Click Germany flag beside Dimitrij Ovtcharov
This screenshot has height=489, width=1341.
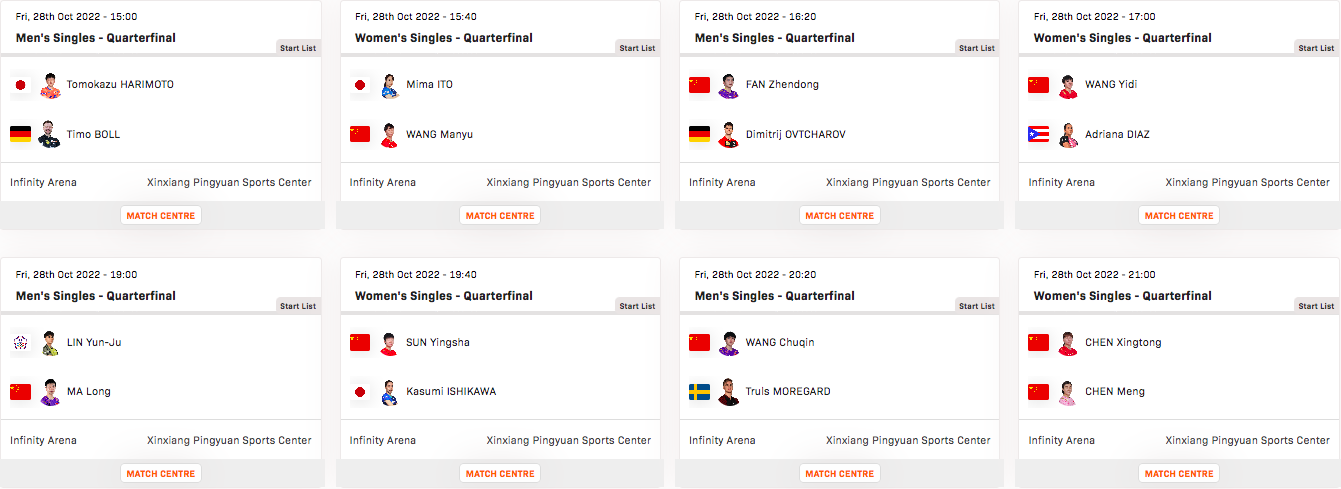(x=699, y=134)
